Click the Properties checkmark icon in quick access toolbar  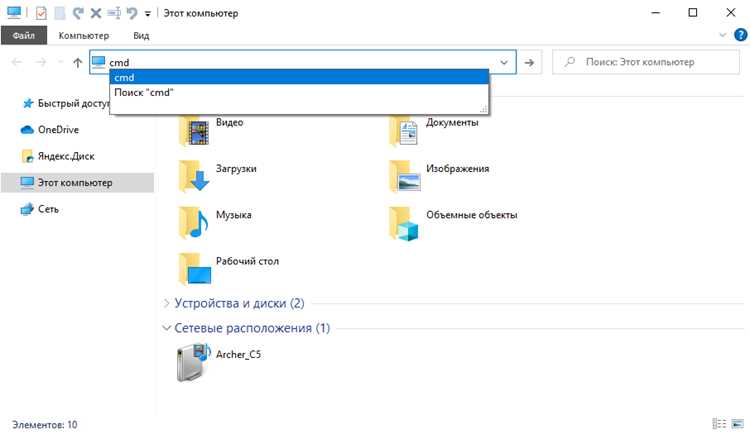(x=41, y=13)
